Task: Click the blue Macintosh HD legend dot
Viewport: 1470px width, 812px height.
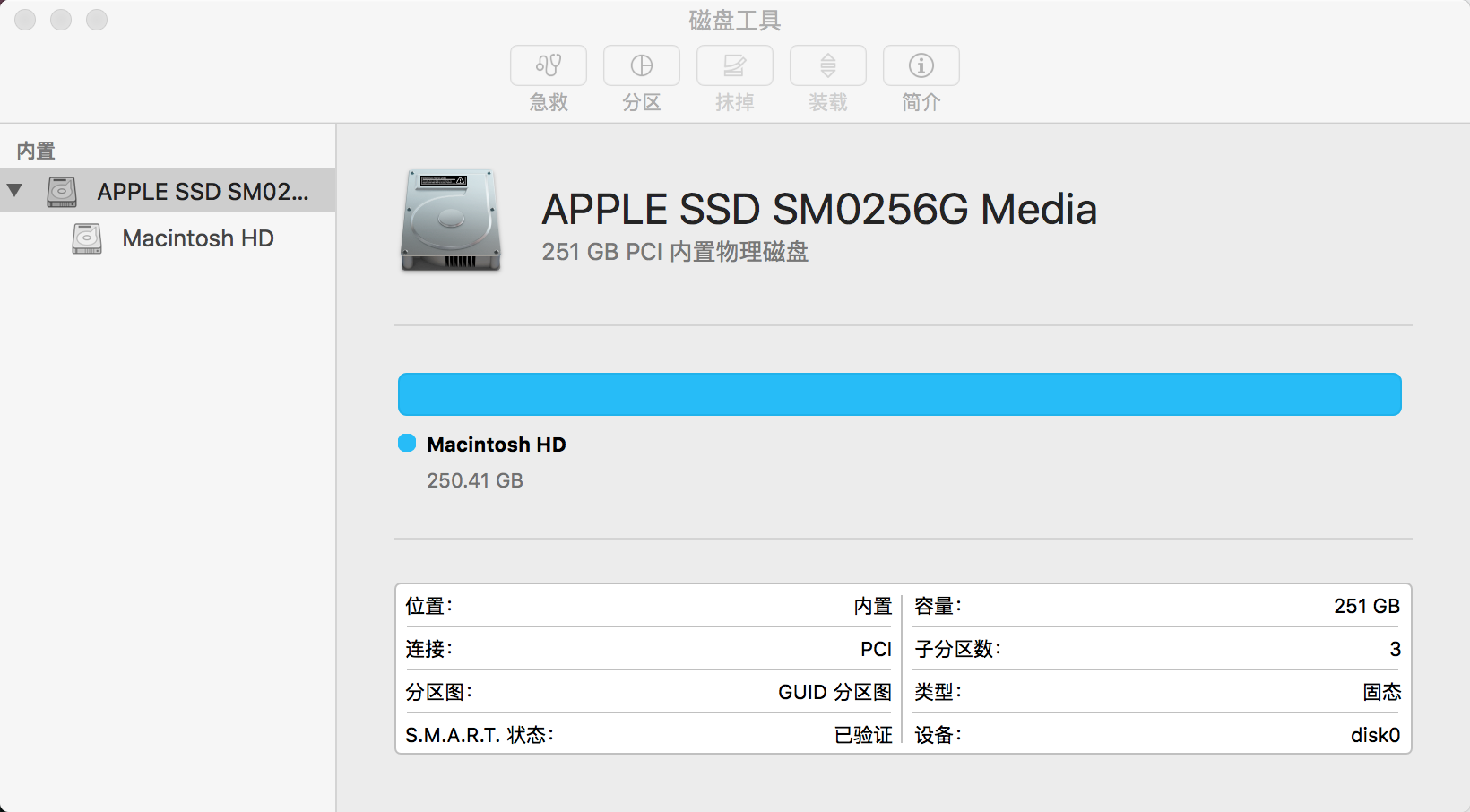Action: pyautogui.click(x=407, y=443)
